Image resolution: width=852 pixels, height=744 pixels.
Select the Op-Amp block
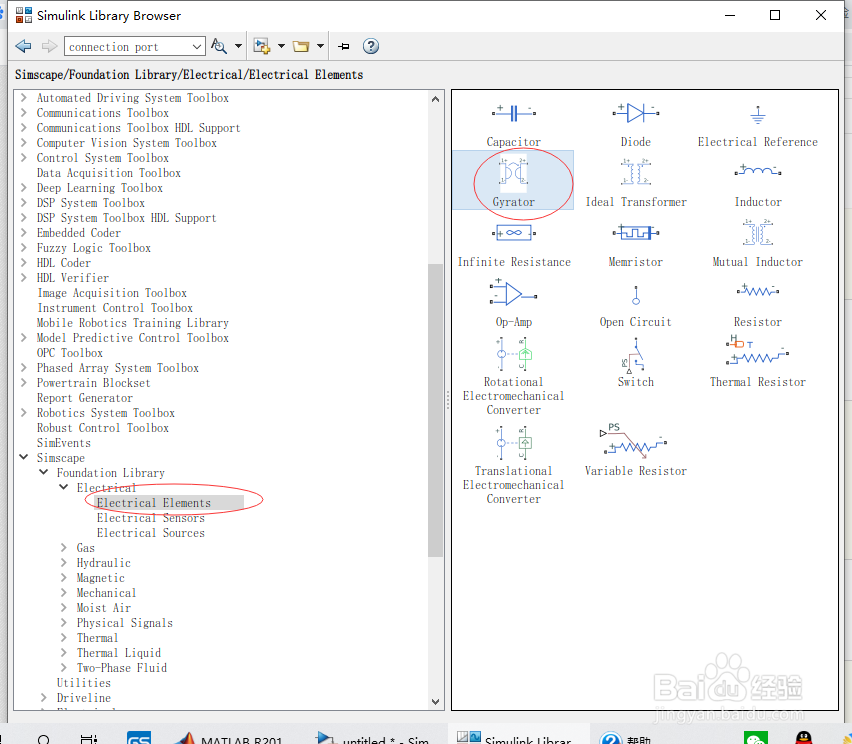[x=513, y=302]
